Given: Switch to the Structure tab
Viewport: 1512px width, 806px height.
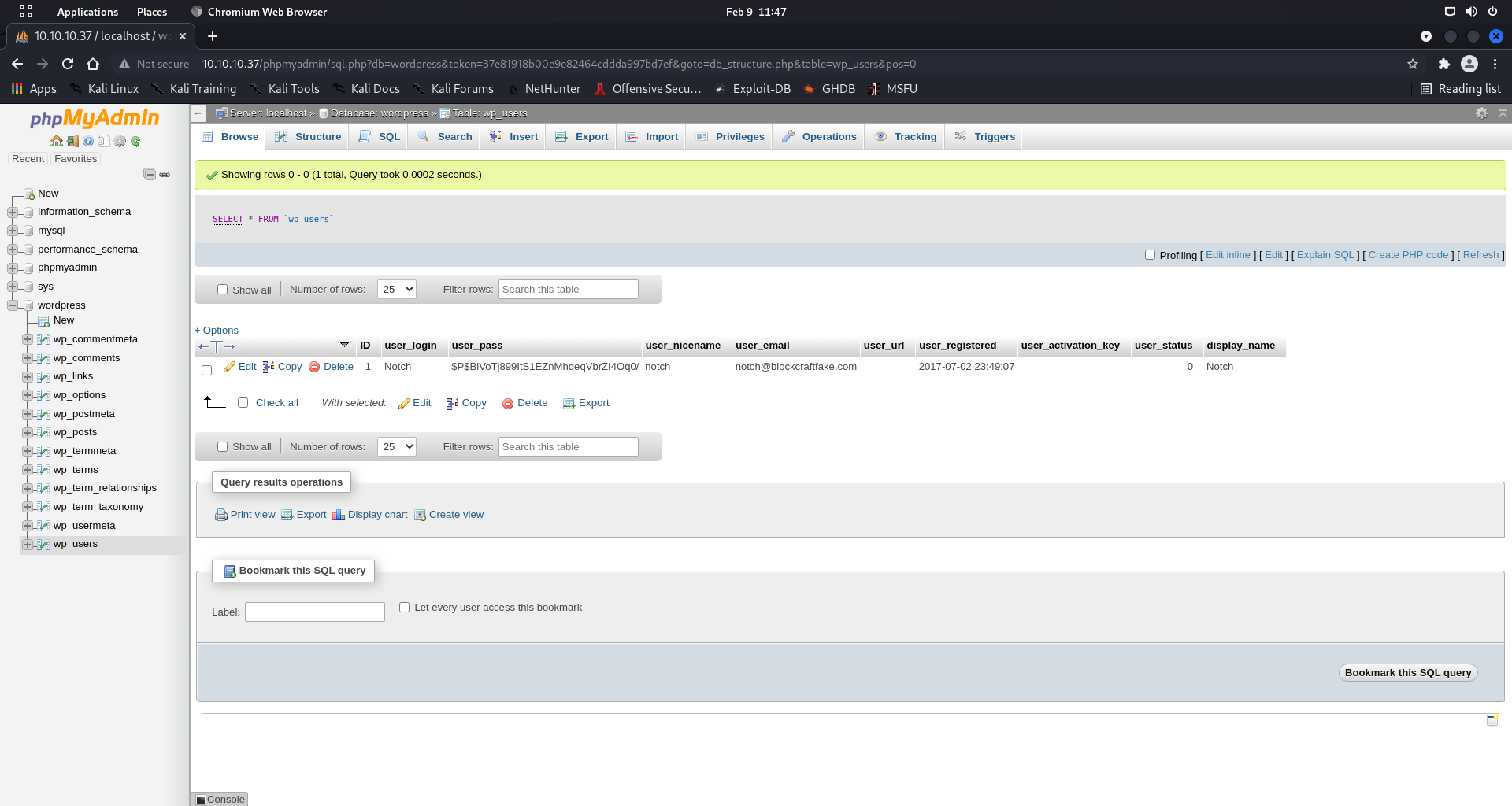Looking at the screenshot, I should [x=308, y=137].
